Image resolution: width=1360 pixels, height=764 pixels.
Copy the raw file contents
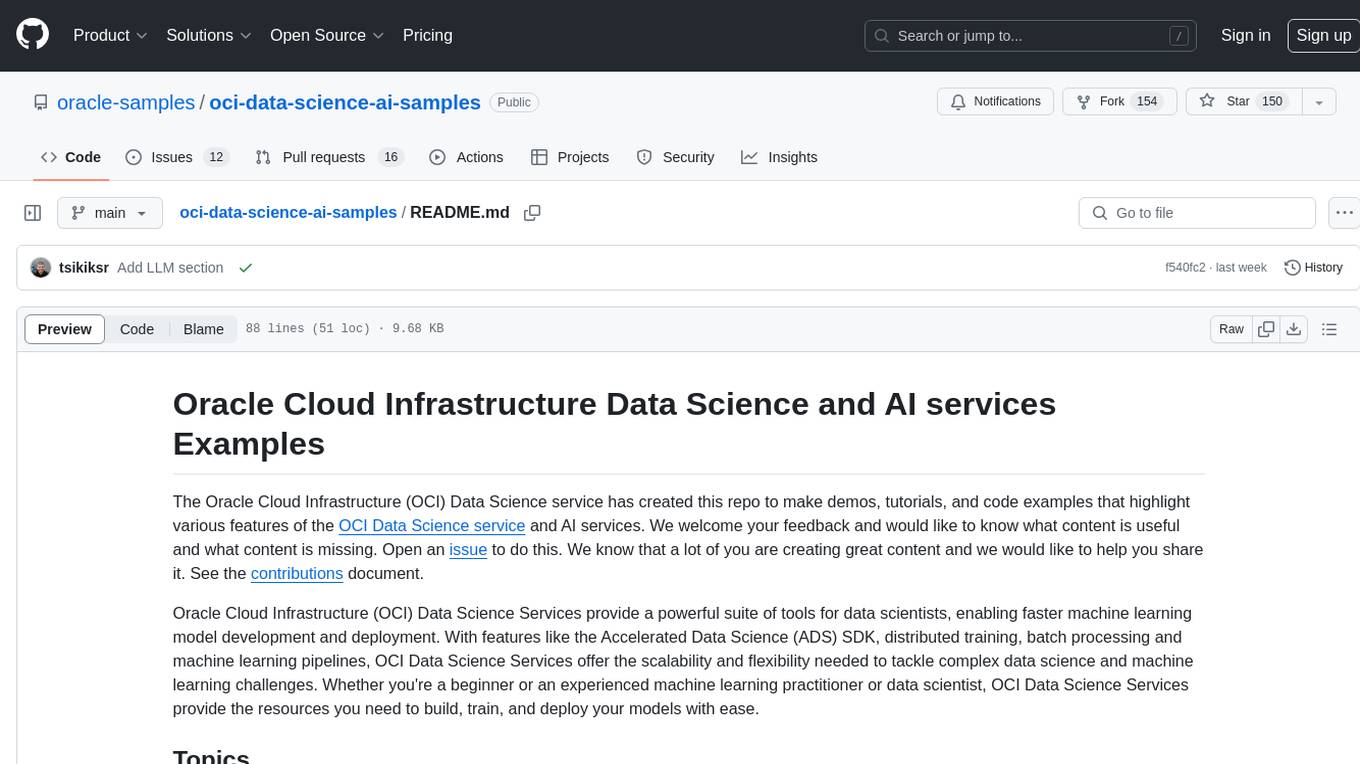(x=1267, y=329)
